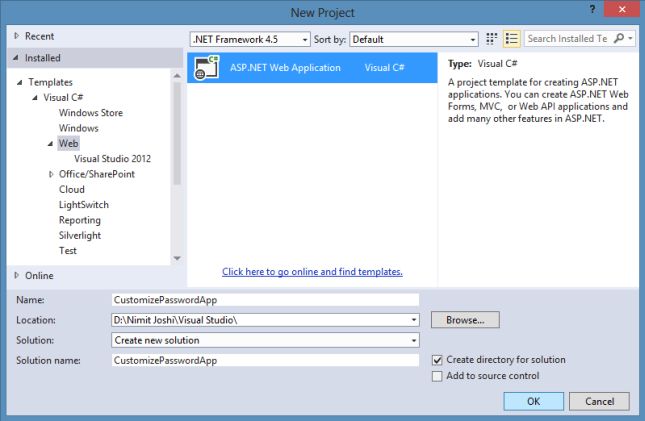
Task: Select the LightSwitch template category
Action: pyautogui.click(x=84, y=205)
